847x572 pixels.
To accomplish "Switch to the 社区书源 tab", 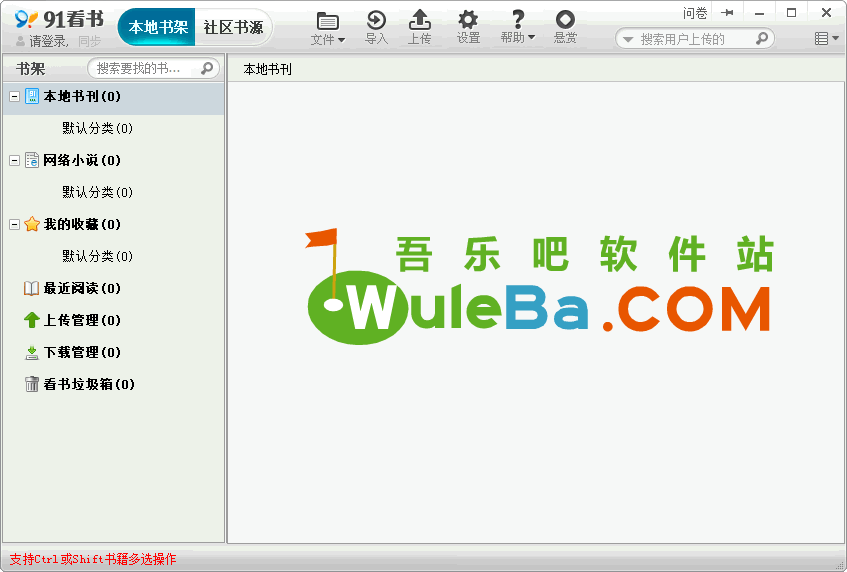I will point(233,27).
